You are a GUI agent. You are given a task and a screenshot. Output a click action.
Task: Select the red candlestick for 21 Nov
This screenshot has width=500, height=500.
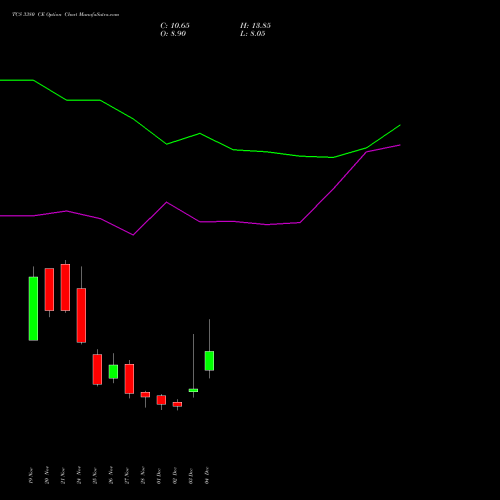(65, 287)
